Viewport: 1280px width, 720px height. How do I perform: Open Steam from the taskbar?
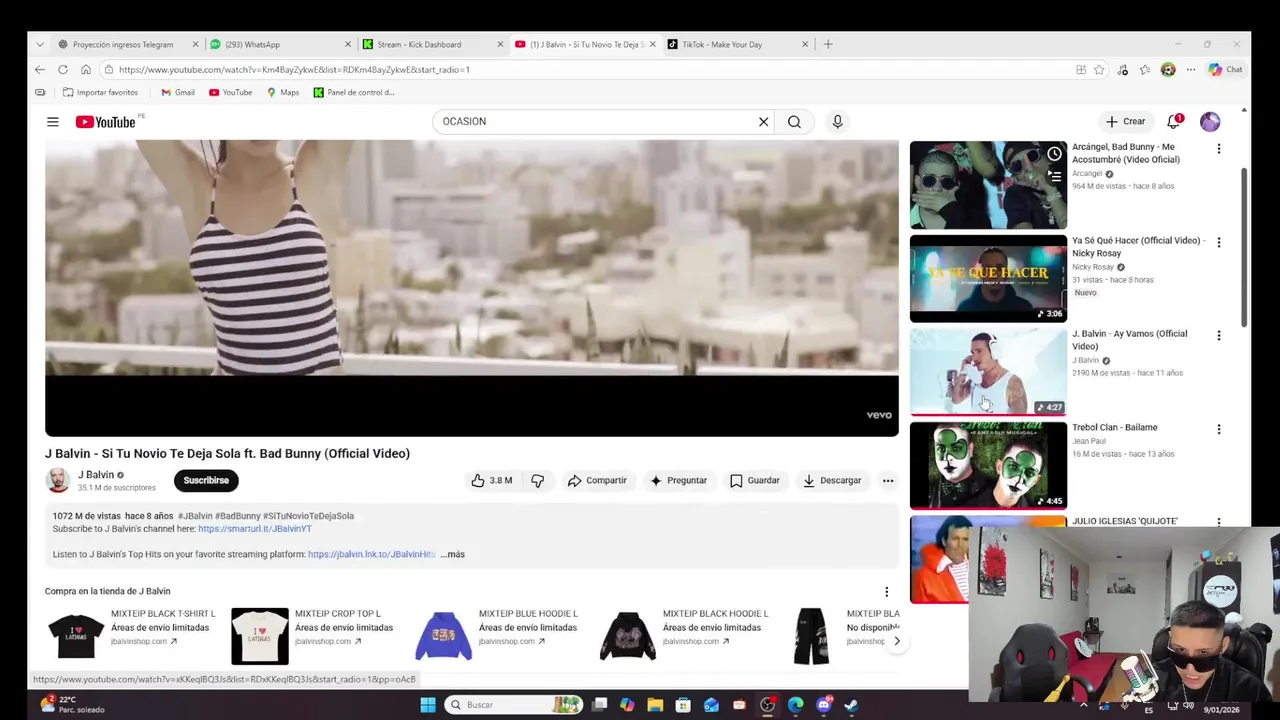point(851,705)
